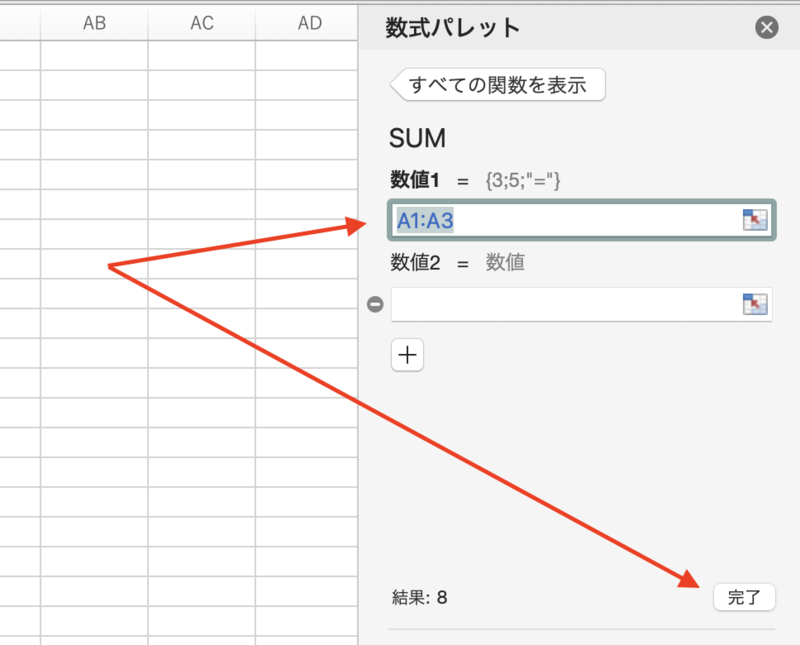800x645 pixels.
Task: Close the 数式パレット panel
Action: point(766,27)
